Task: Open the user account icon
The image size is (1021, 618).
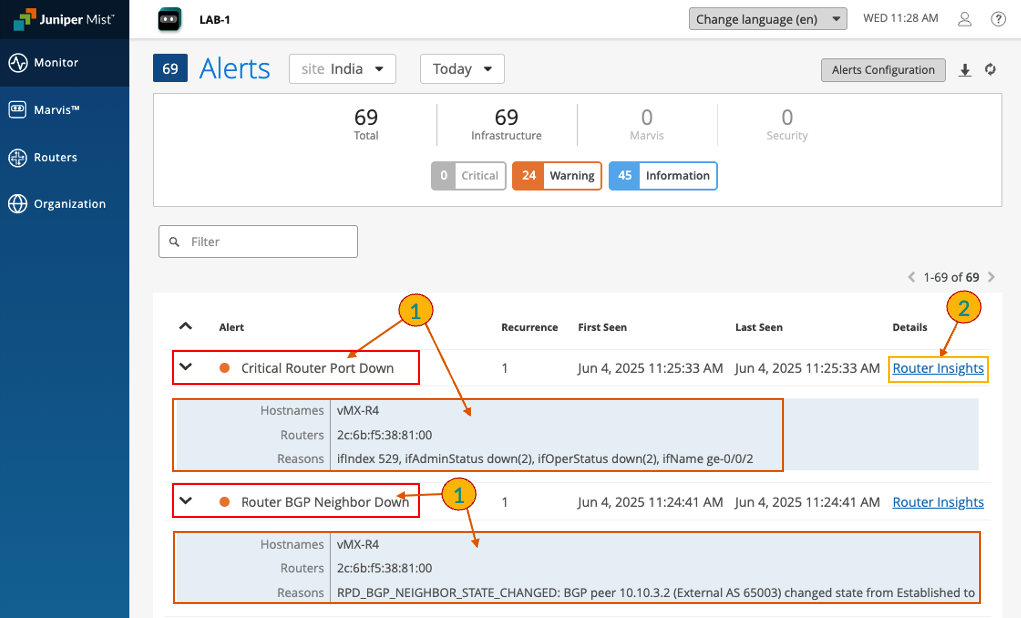Action: 965,19
